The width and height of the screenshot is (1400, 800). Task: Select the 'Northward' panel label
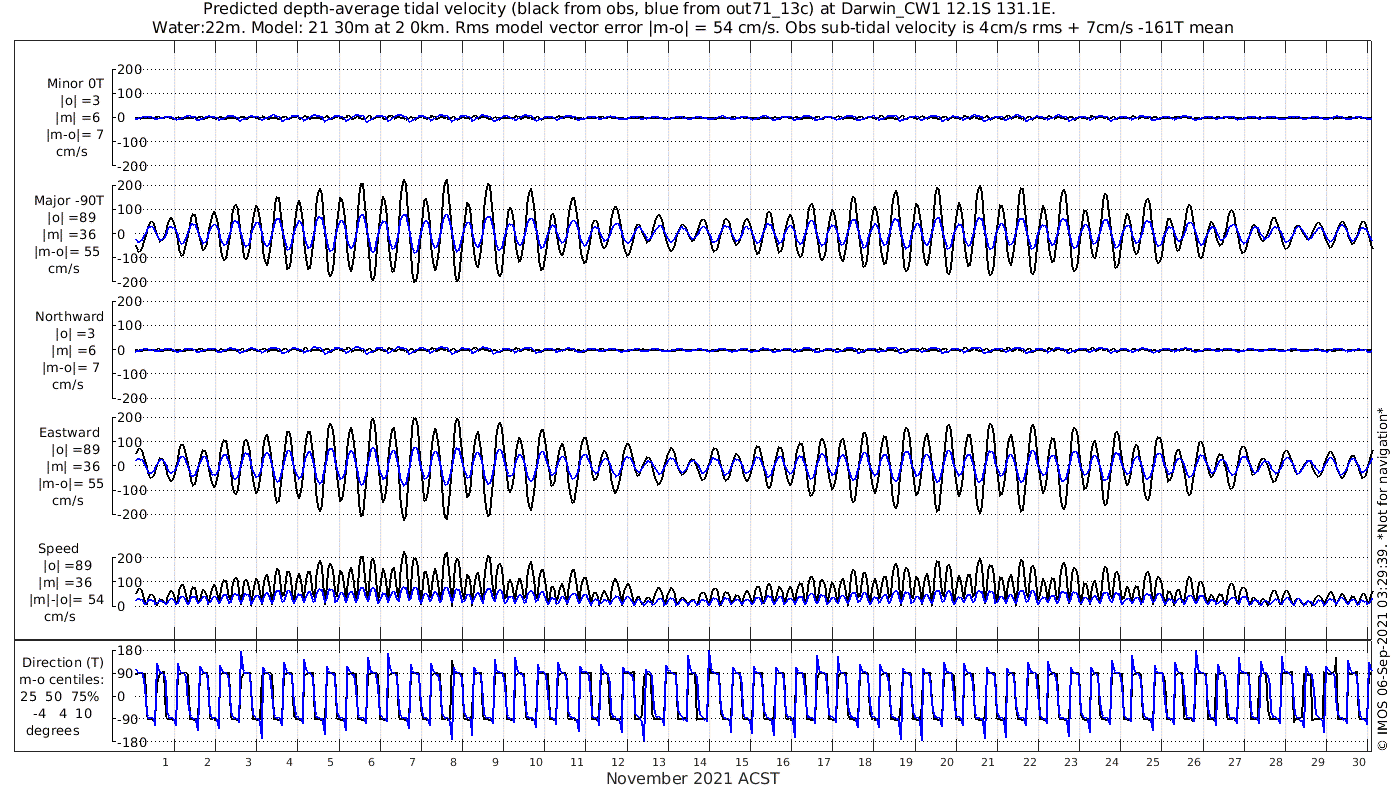69,317
